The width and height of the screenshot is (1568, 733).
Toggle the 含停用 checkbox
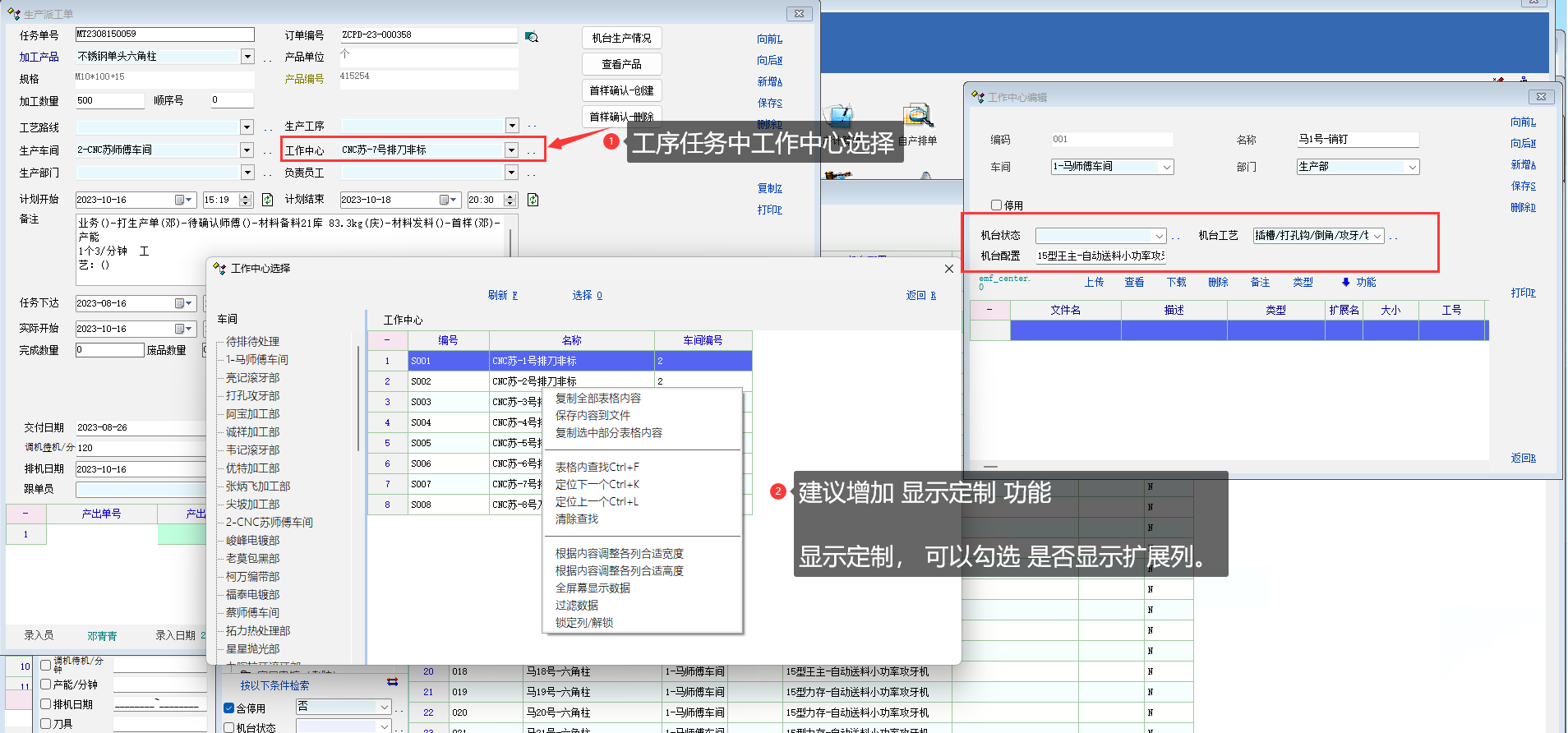[229, 708]
